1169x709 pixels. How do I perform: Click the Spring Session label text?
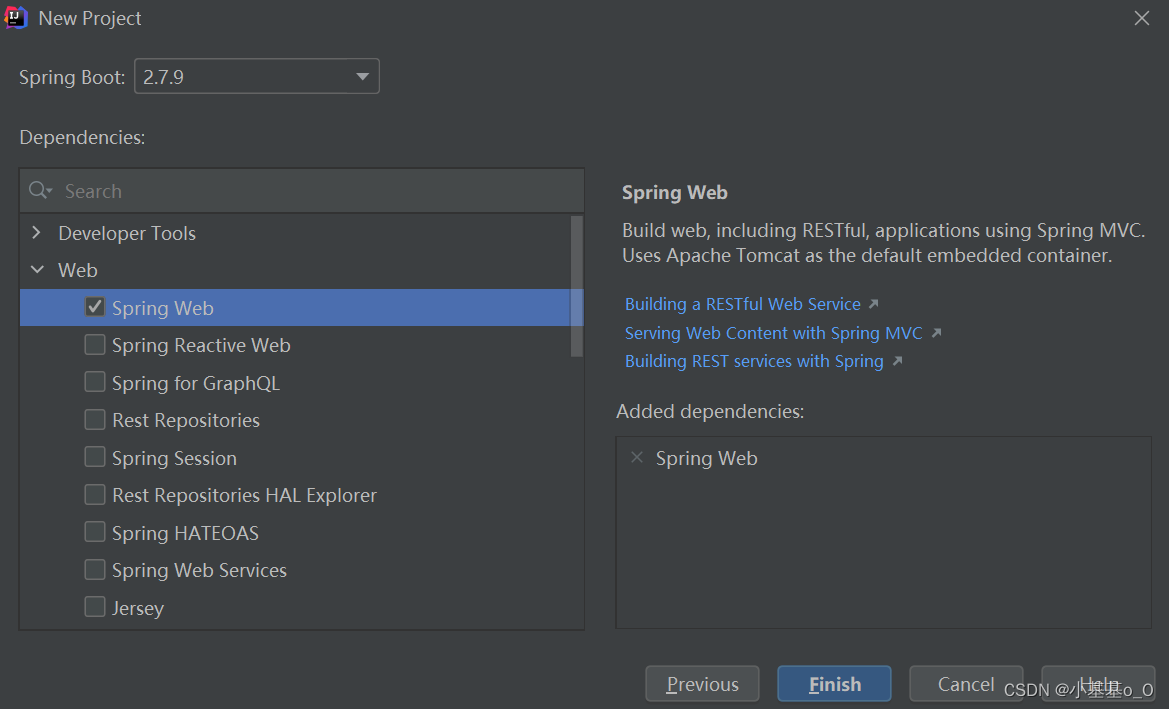click(x=174, y=458)
